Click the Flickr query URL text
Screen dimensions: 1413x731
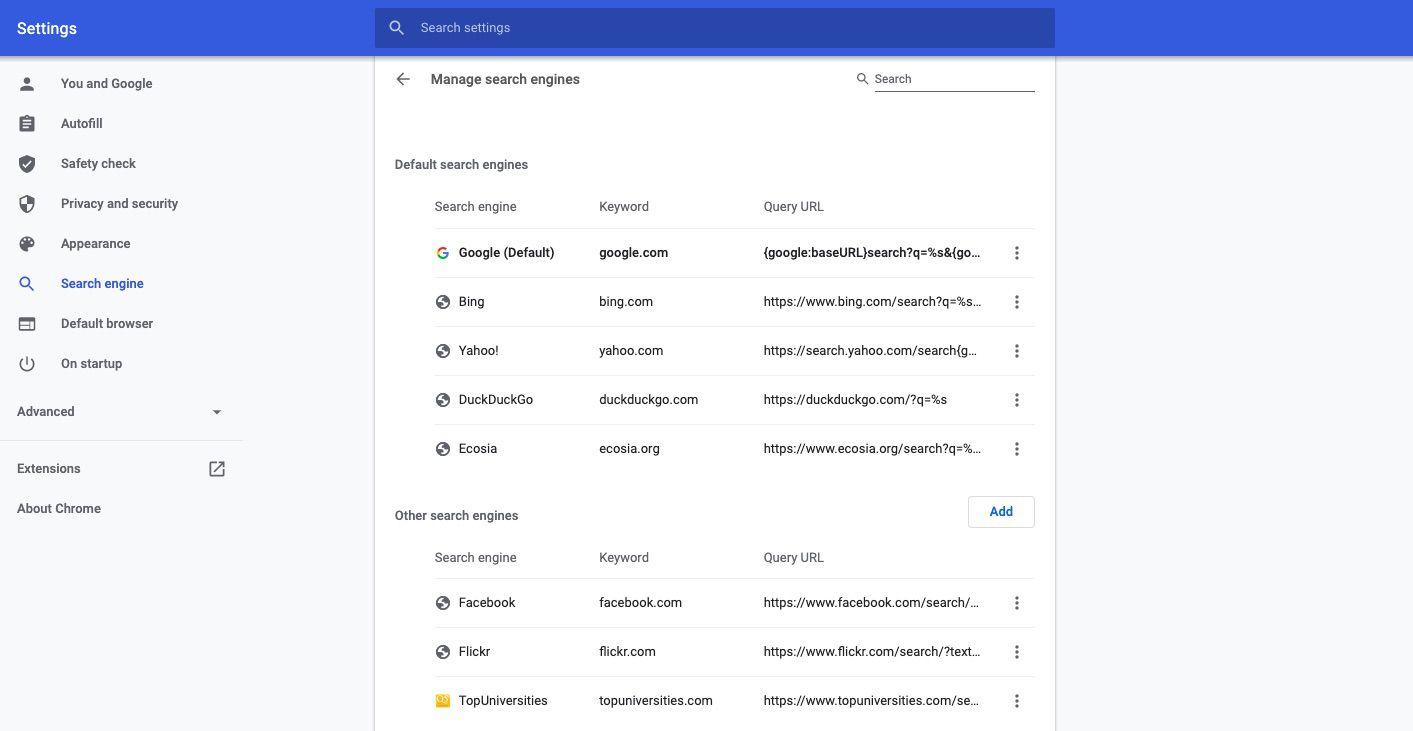coord(872,652)
